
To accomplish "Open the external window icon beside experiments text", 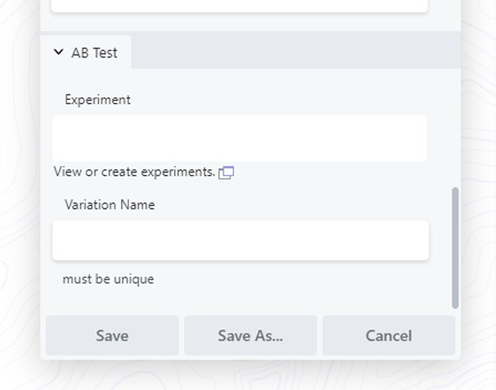I will [226, 173].
